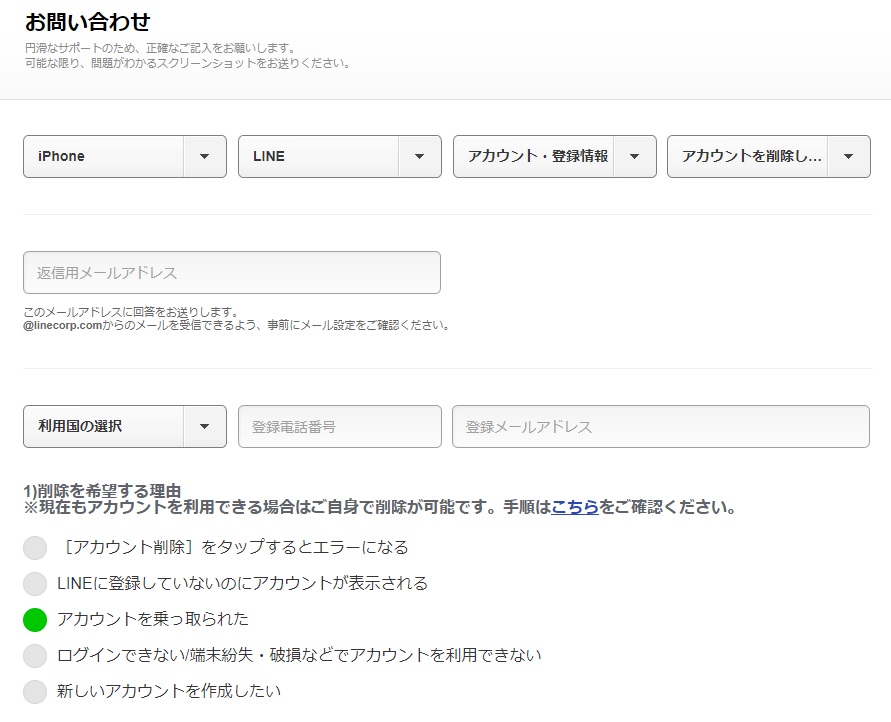Screen dimensions: 891x722
Task: Click the 登録電話番号 input field
Action: pos(340,426)
